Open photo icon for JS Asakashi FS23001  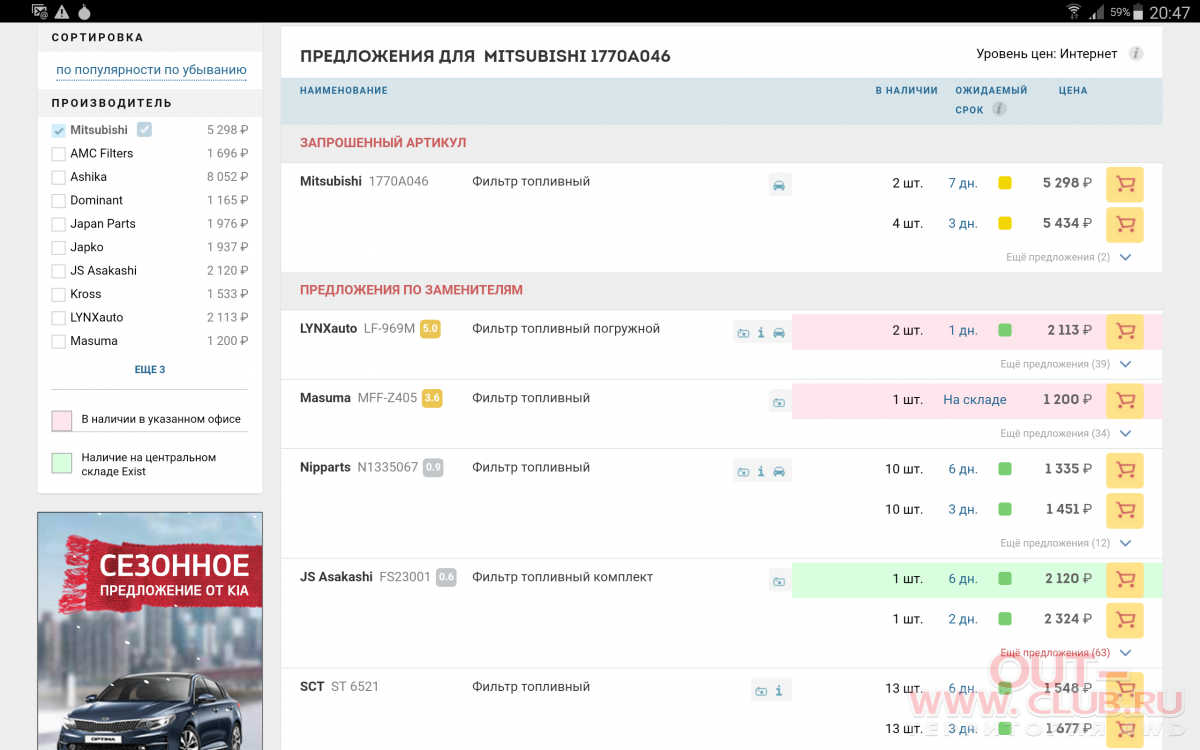(779, 581)
